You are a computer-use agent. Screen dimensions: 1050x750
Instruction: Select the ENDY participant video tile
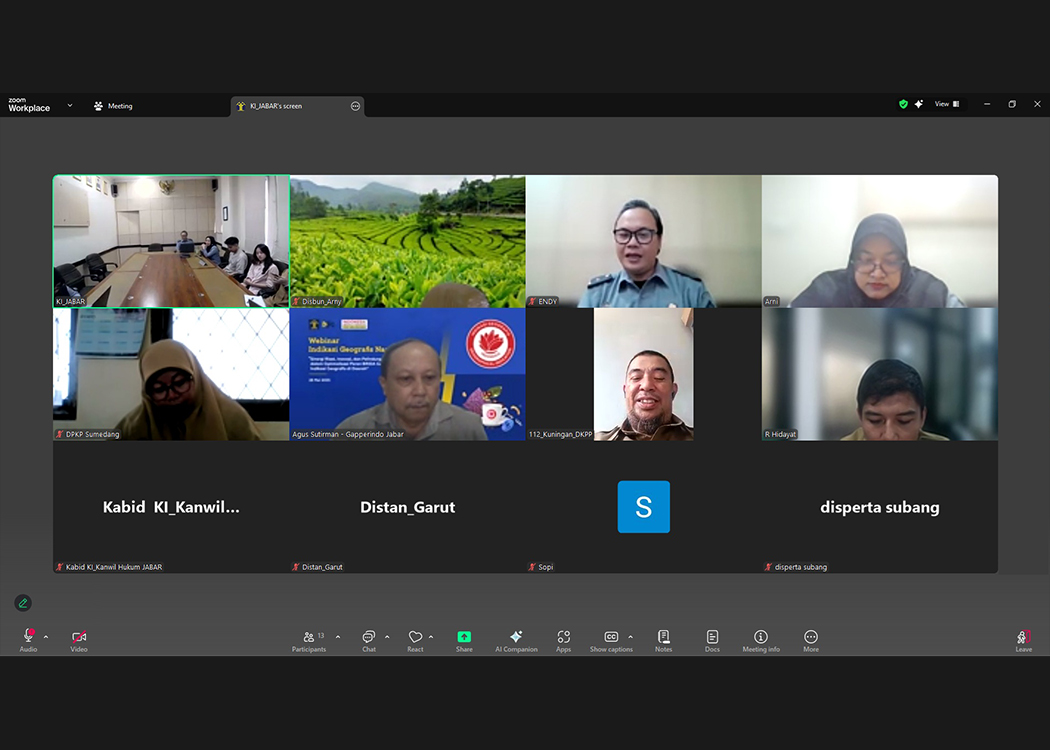point(643,241)
